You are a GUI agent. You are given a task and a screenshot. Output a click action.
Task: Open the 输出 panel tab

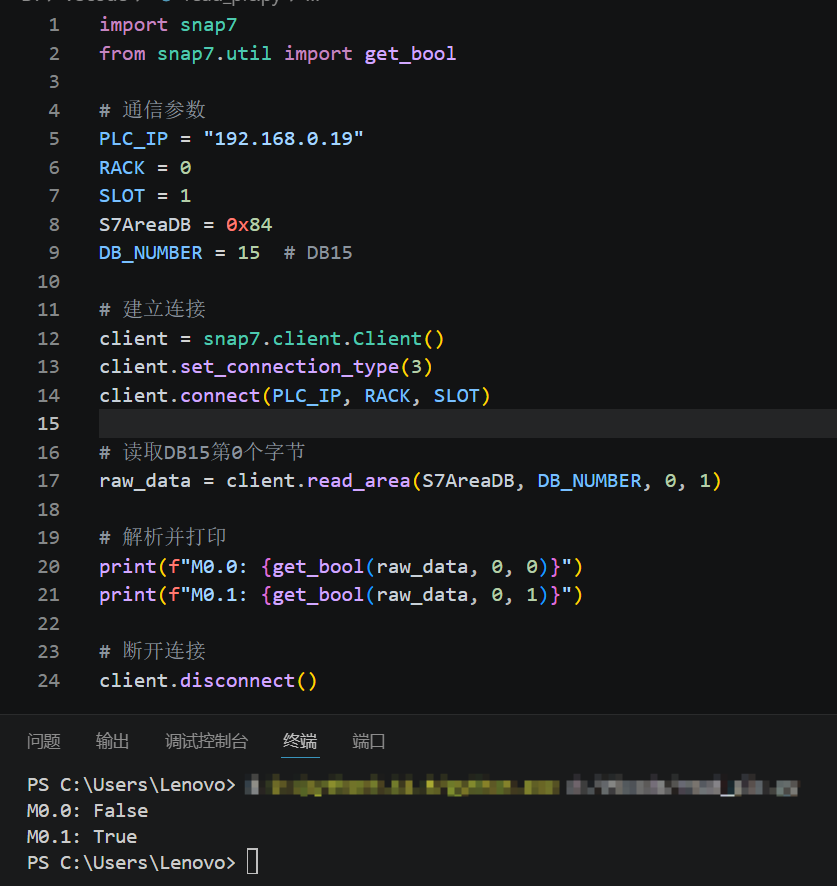(112, 741)
